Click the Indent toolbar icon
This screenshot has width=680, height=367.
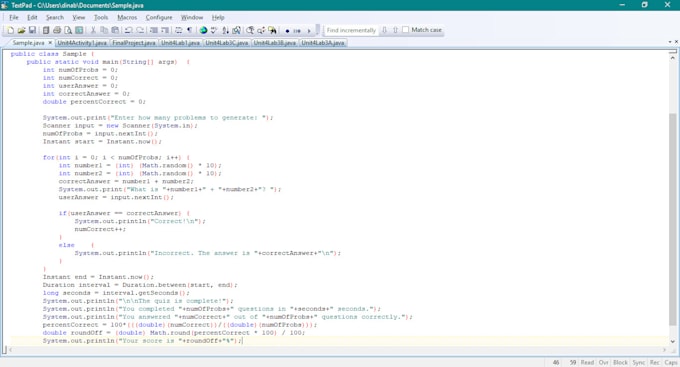pyautogui.click(x=154, y=30)
